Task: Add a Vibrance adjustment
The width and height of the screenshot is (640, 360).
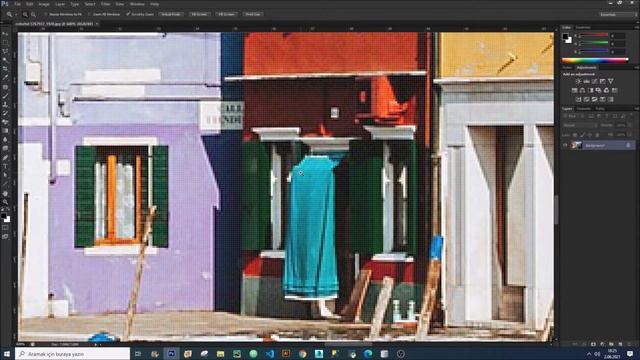Action: pyautogui.click(x=611, y=81)
